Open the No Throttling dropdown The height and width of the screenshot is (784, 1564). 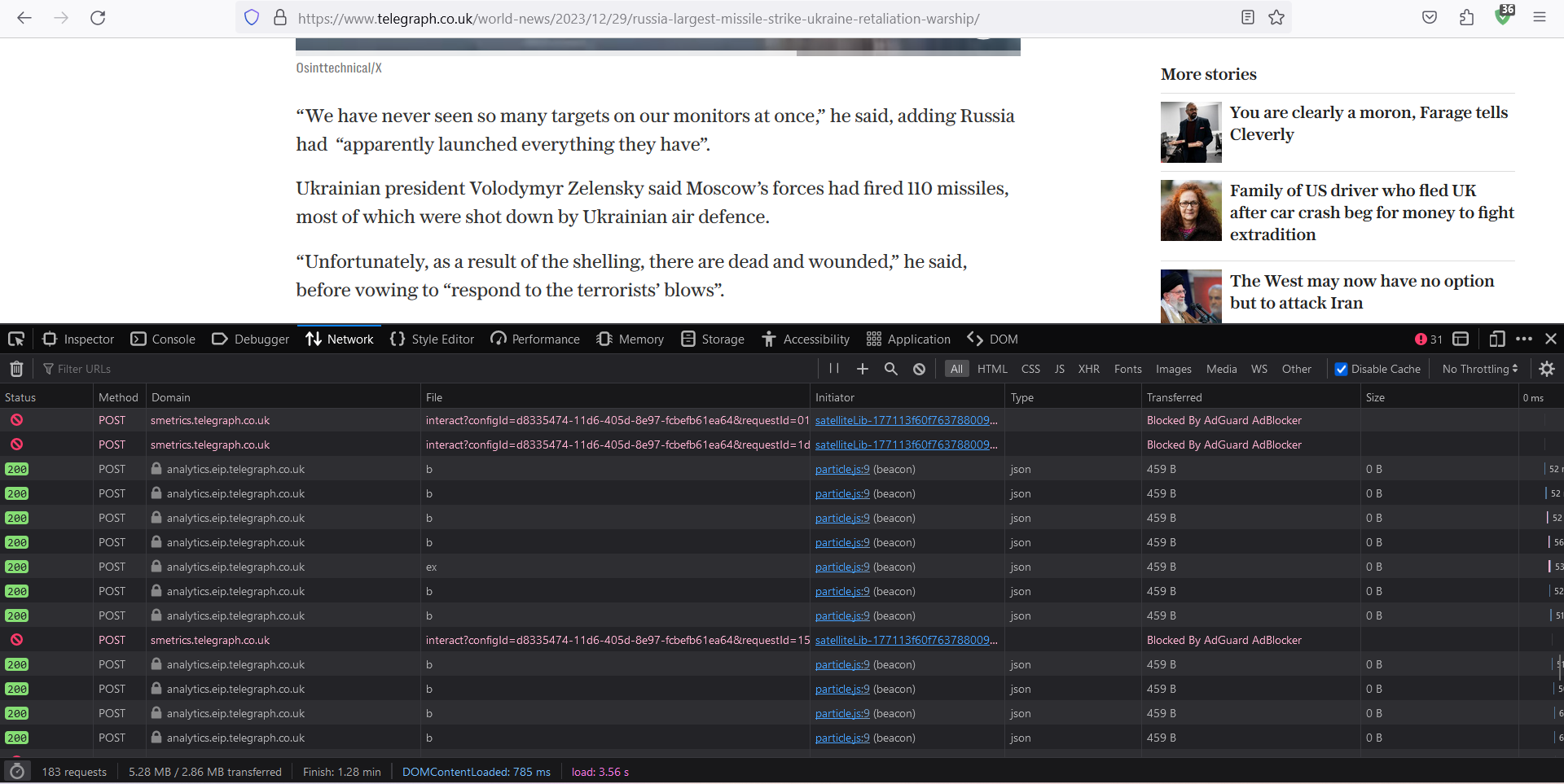1478,369
